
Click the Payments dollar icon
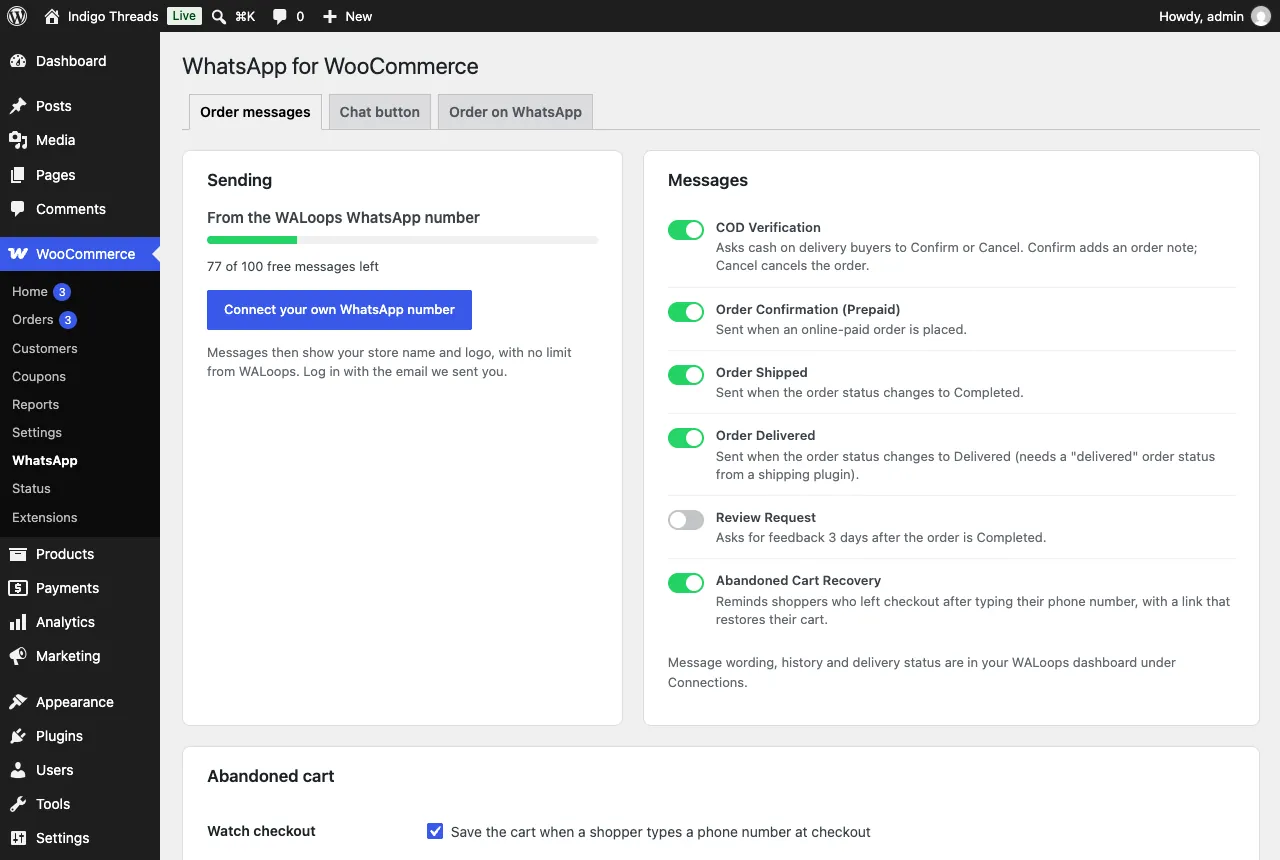click(18, 588)
